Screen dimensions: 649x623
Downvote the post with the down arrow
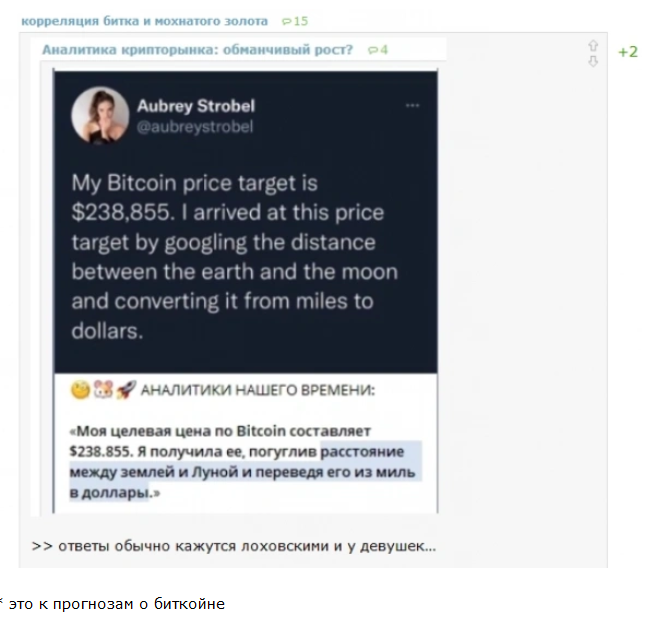pyautogui.click(x=593, y=62)
